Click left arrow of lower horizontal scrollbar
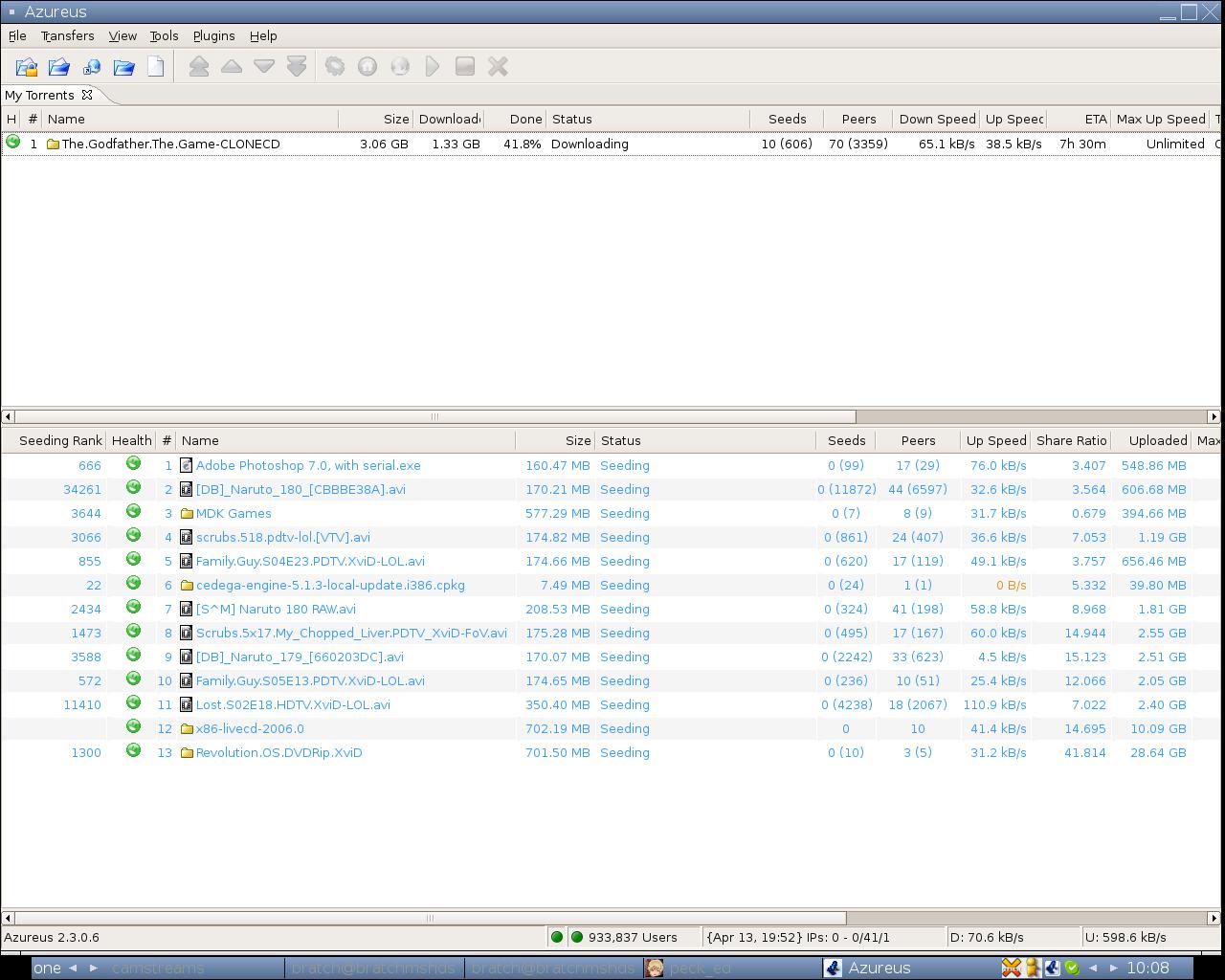 (8, 918)
